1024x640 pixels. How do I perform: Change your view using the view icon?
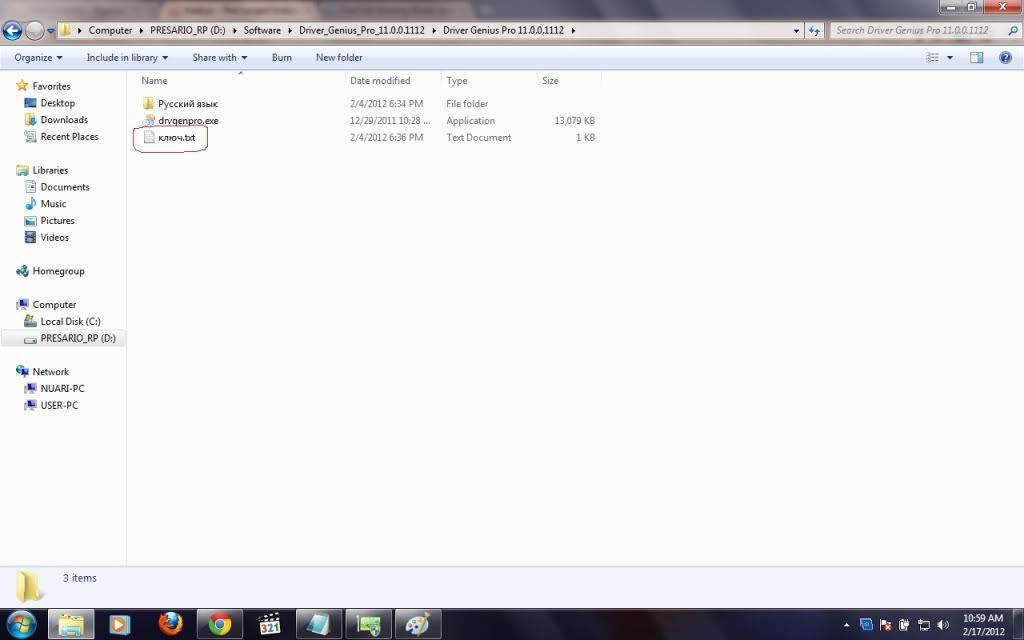pyautogui.click(x=933, y=57)
